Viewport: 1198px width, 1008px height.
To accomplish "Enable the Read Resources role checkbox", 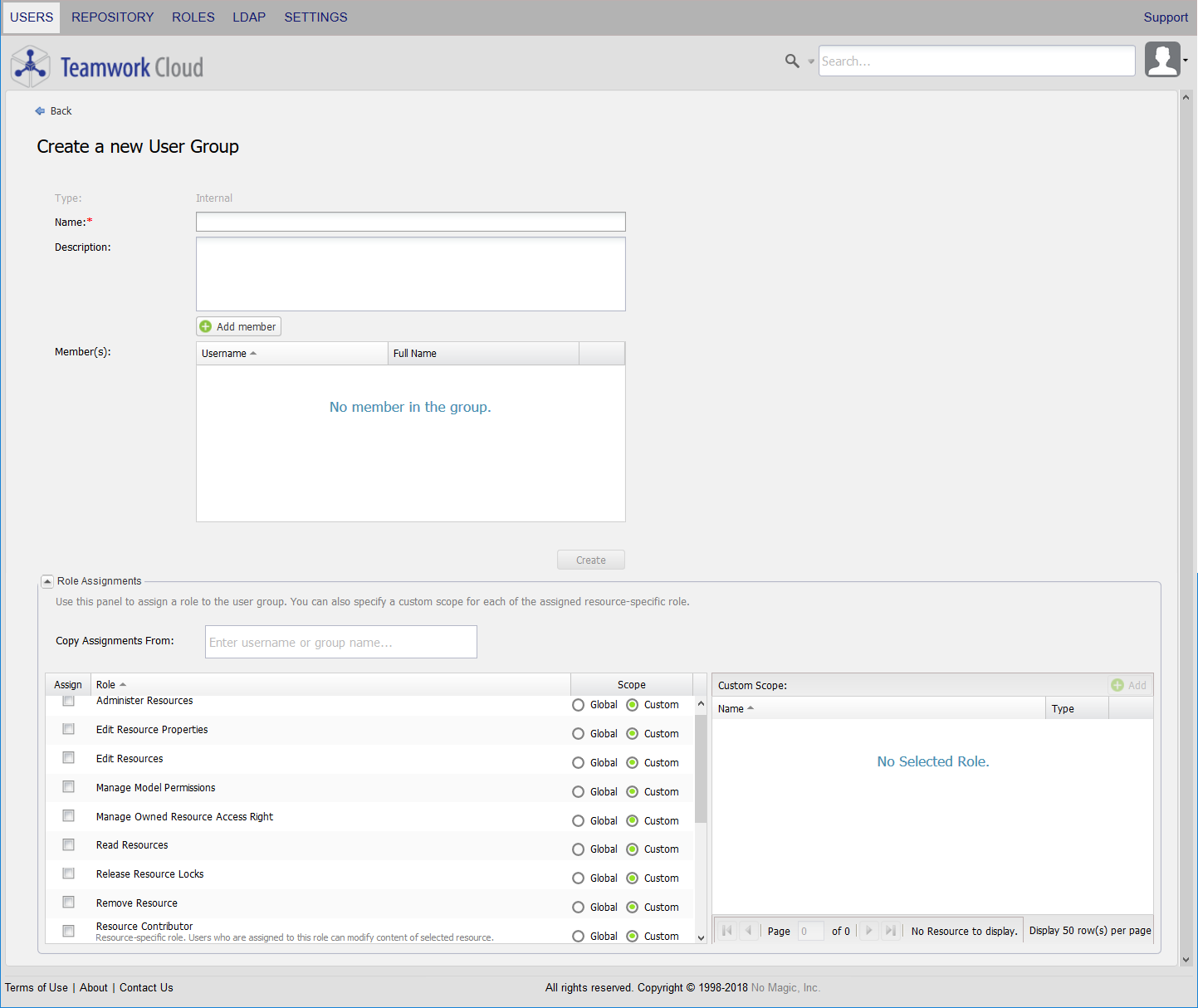I will [x=69, y=844].
